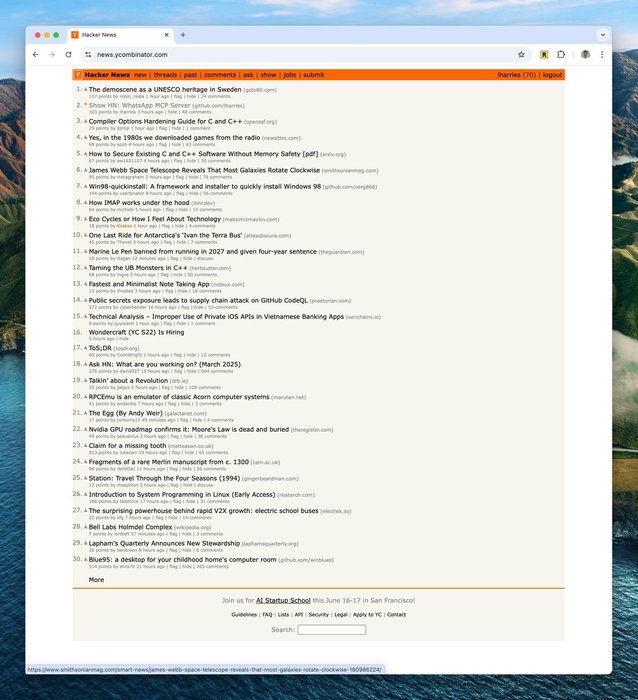638x700 pixels.
Task: Upvote Win98-quickinstall story
Action: tap(86, 186)
